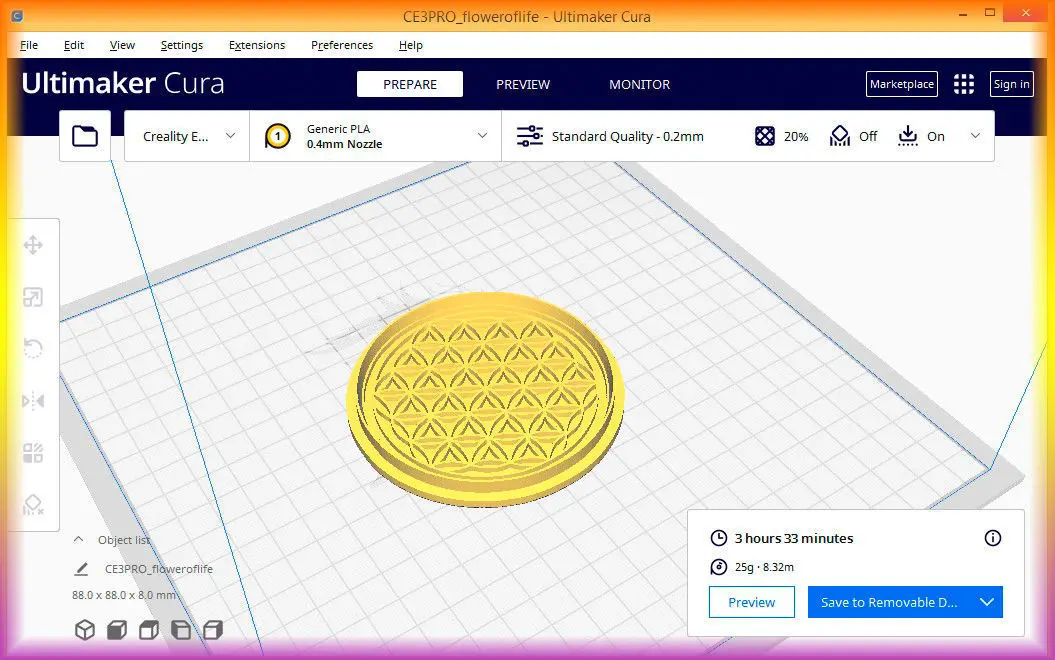
Task: Click Save to Removable Drive
Action: (x=889, y=602)
